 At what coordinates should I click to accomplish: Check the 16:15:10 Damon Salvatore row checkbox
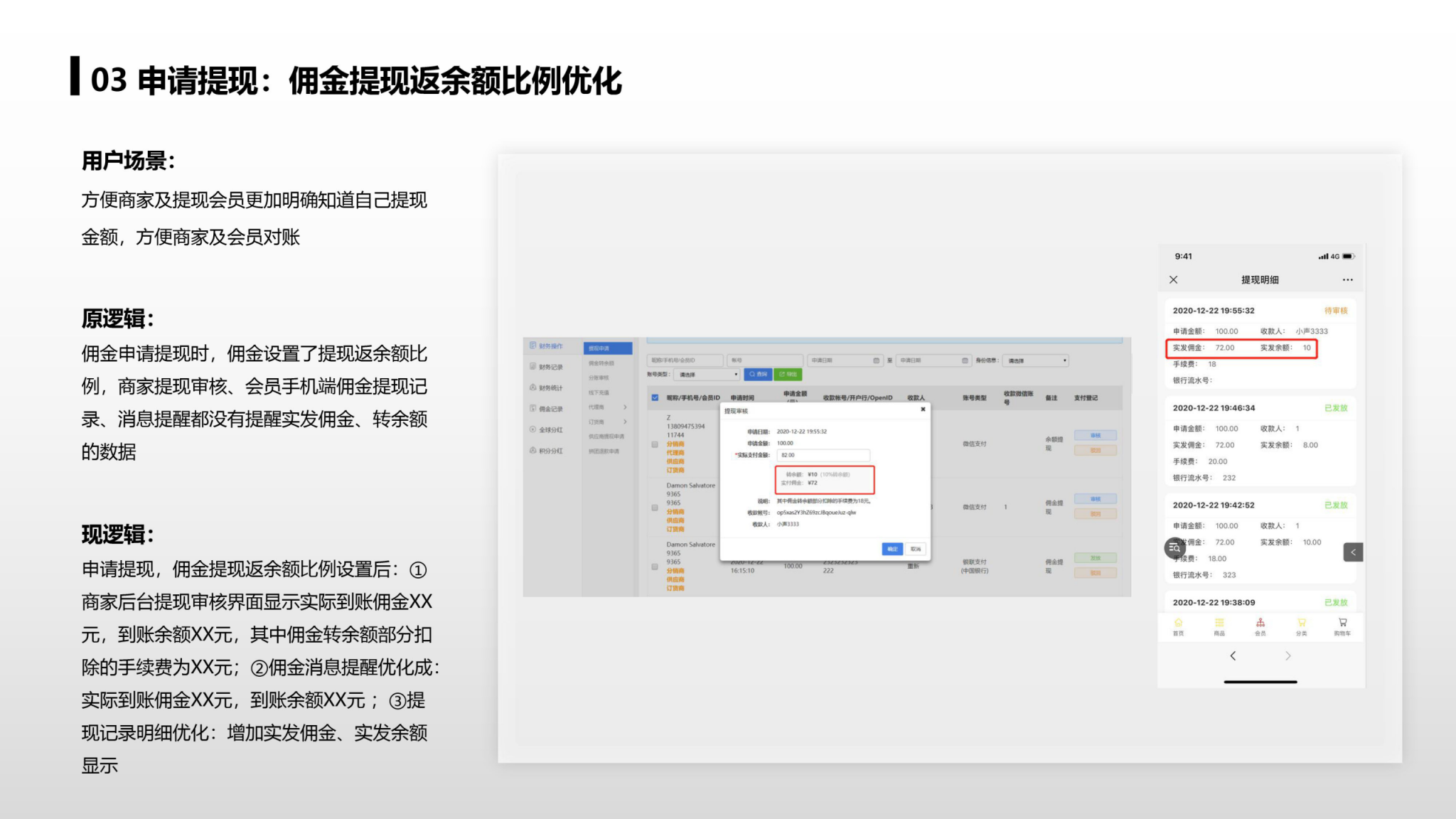click(x=655, y=567)
